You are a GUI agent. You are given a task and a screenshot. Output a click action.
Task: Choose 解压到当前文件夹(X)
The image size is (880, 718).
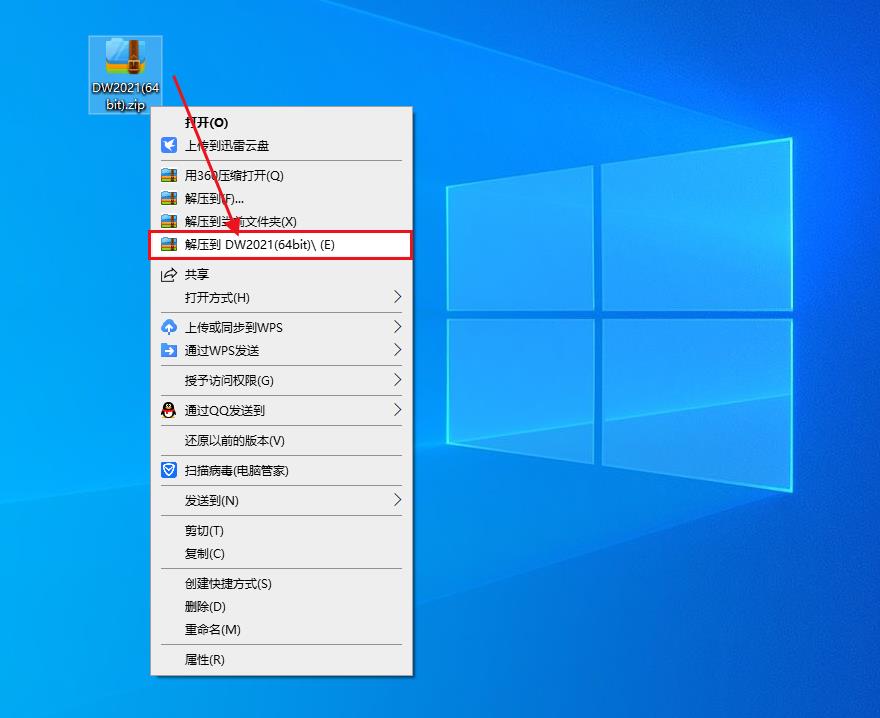282,222
